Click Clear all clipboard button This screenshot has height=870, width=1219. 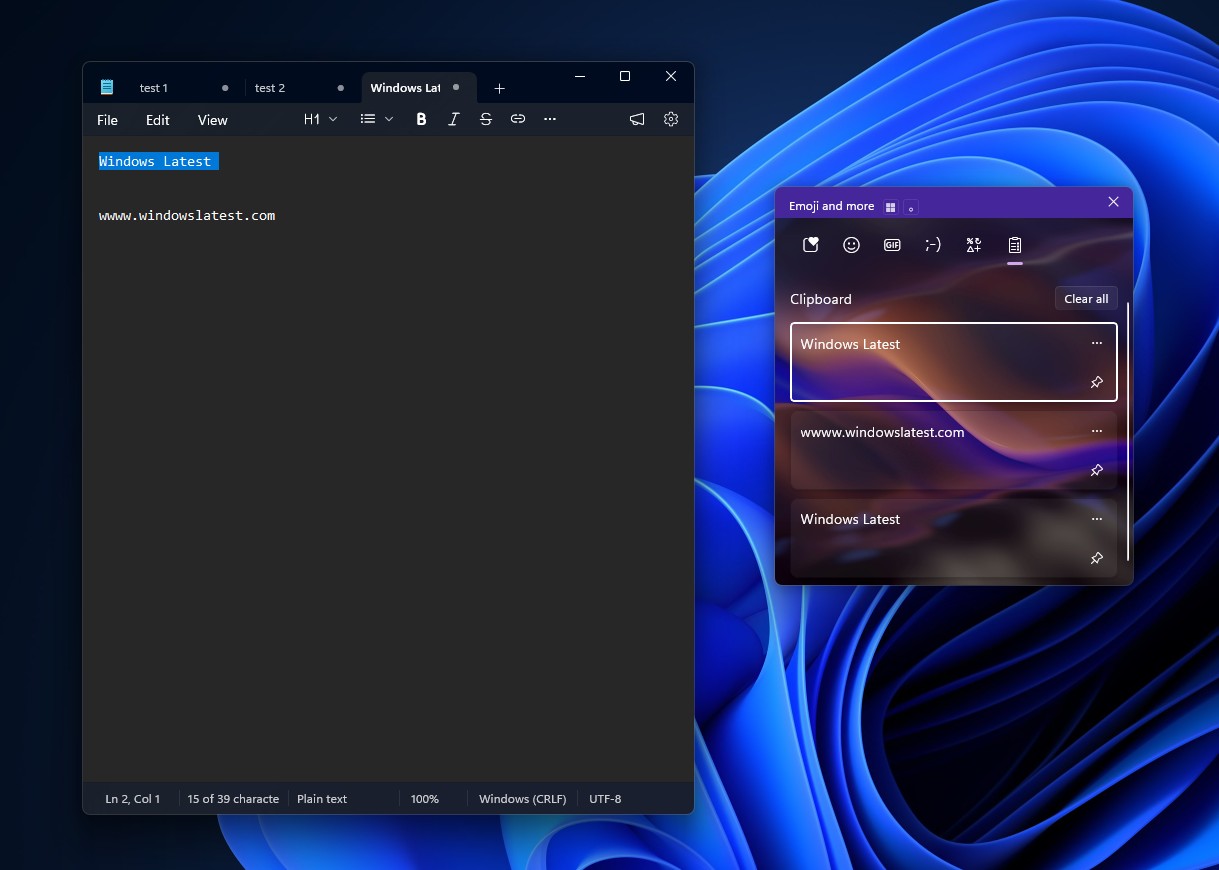1086,299
